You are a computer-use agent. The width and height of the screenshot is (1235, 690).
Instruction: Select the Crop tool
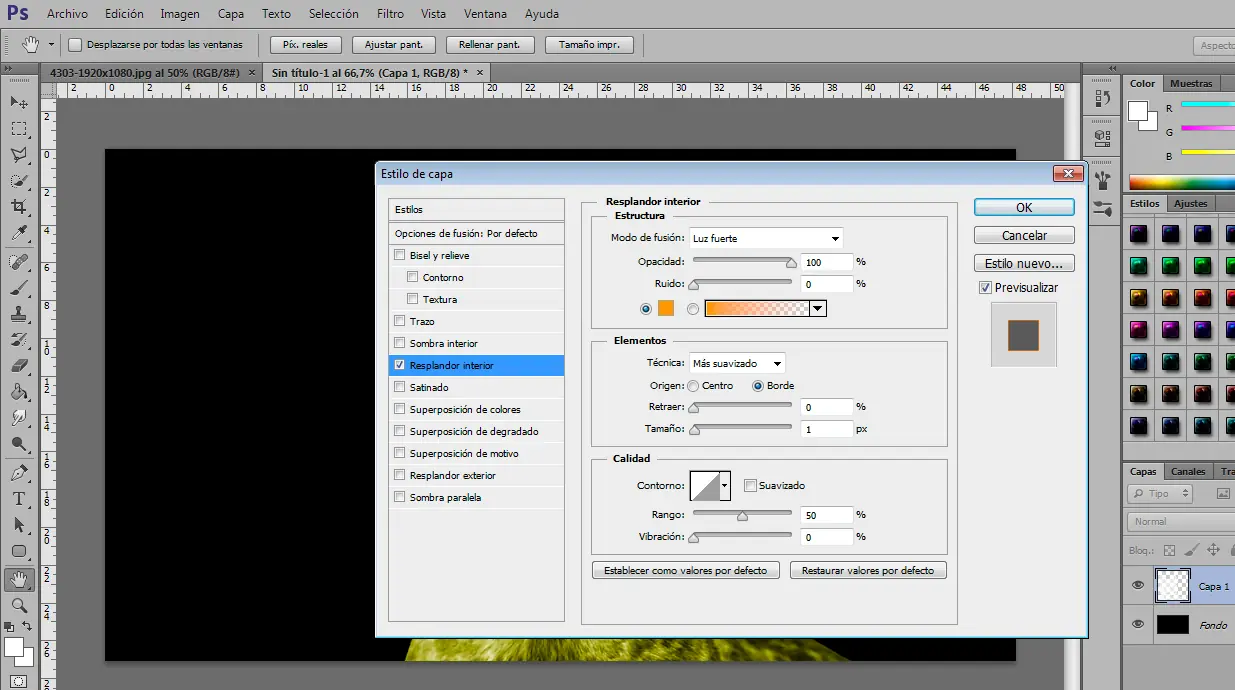[19, 207]
